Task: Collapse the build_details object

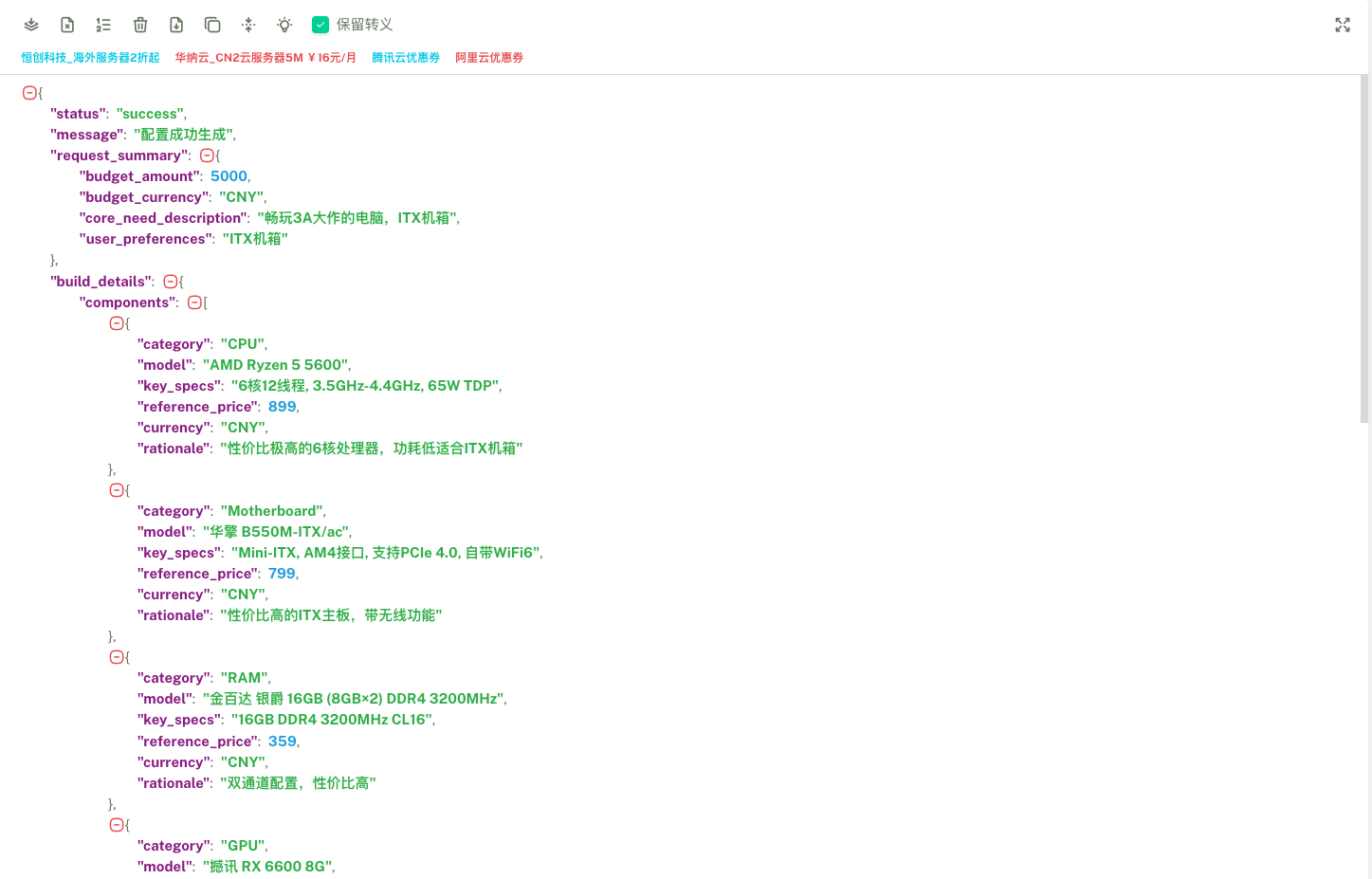Action: coord(170,282)
